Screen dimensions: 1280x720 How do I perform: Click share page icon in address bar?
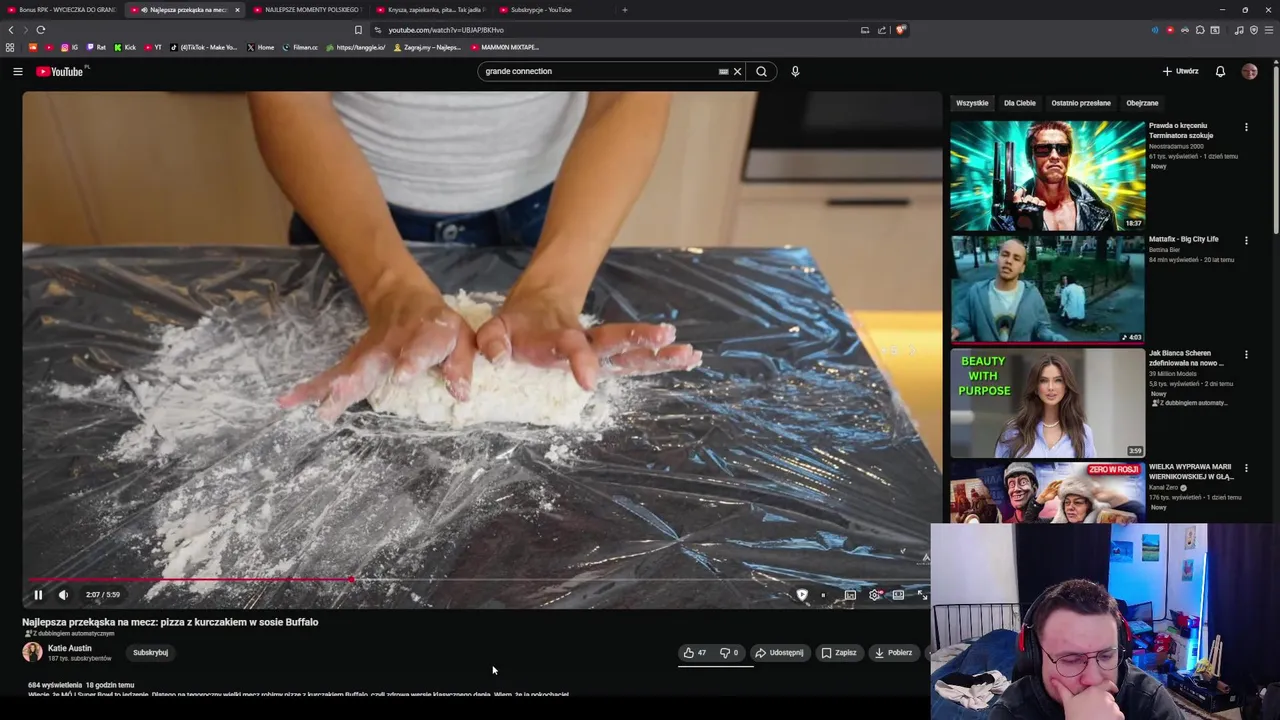(882, 30)
